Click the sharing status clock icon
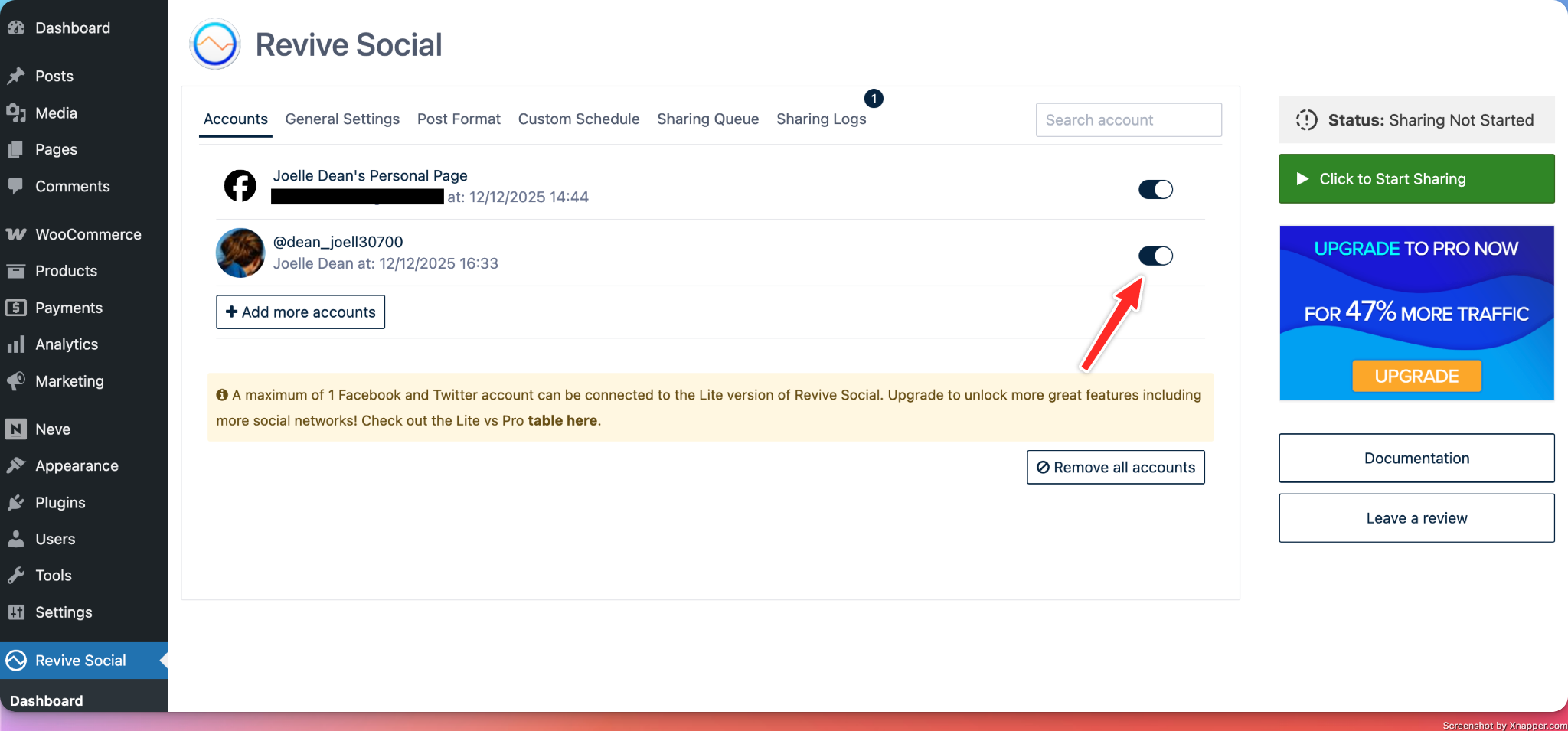 1306,120
